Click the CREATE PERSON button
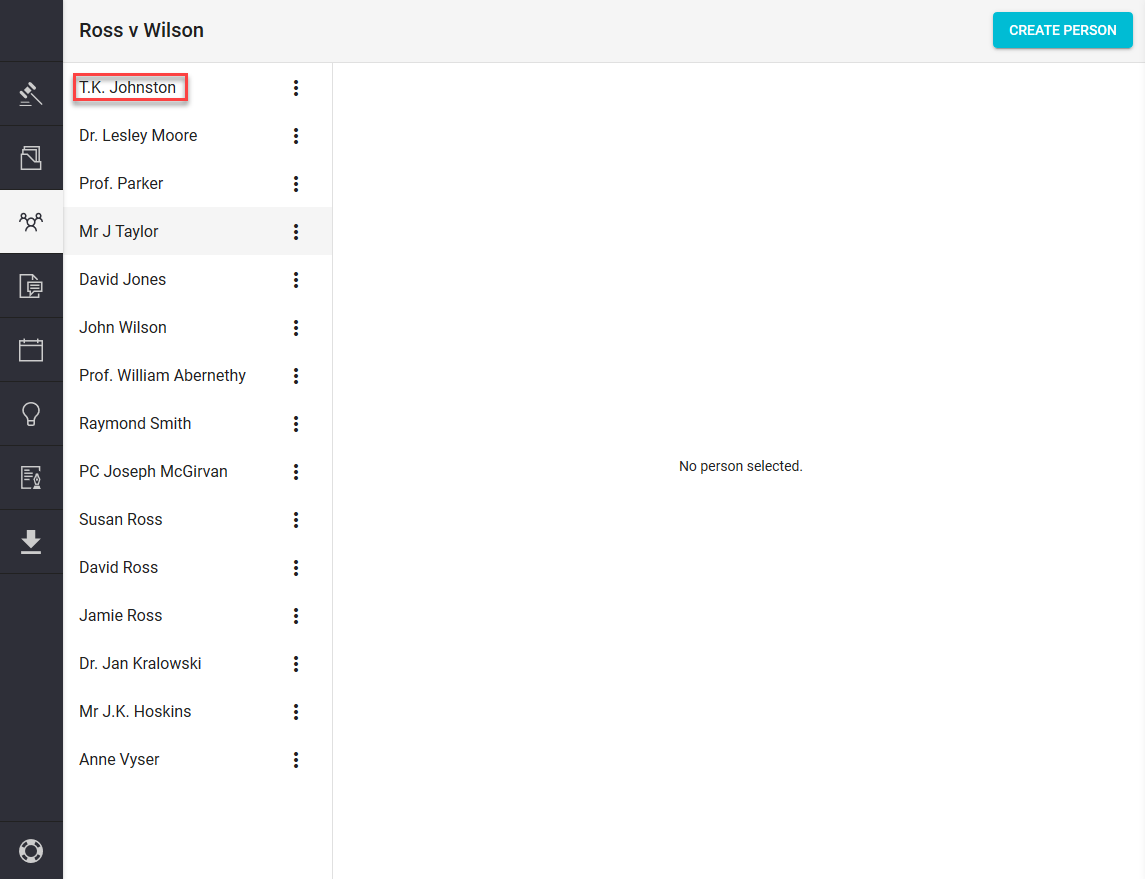Screen dimensions: 1145x879 tap(1062, 30)
